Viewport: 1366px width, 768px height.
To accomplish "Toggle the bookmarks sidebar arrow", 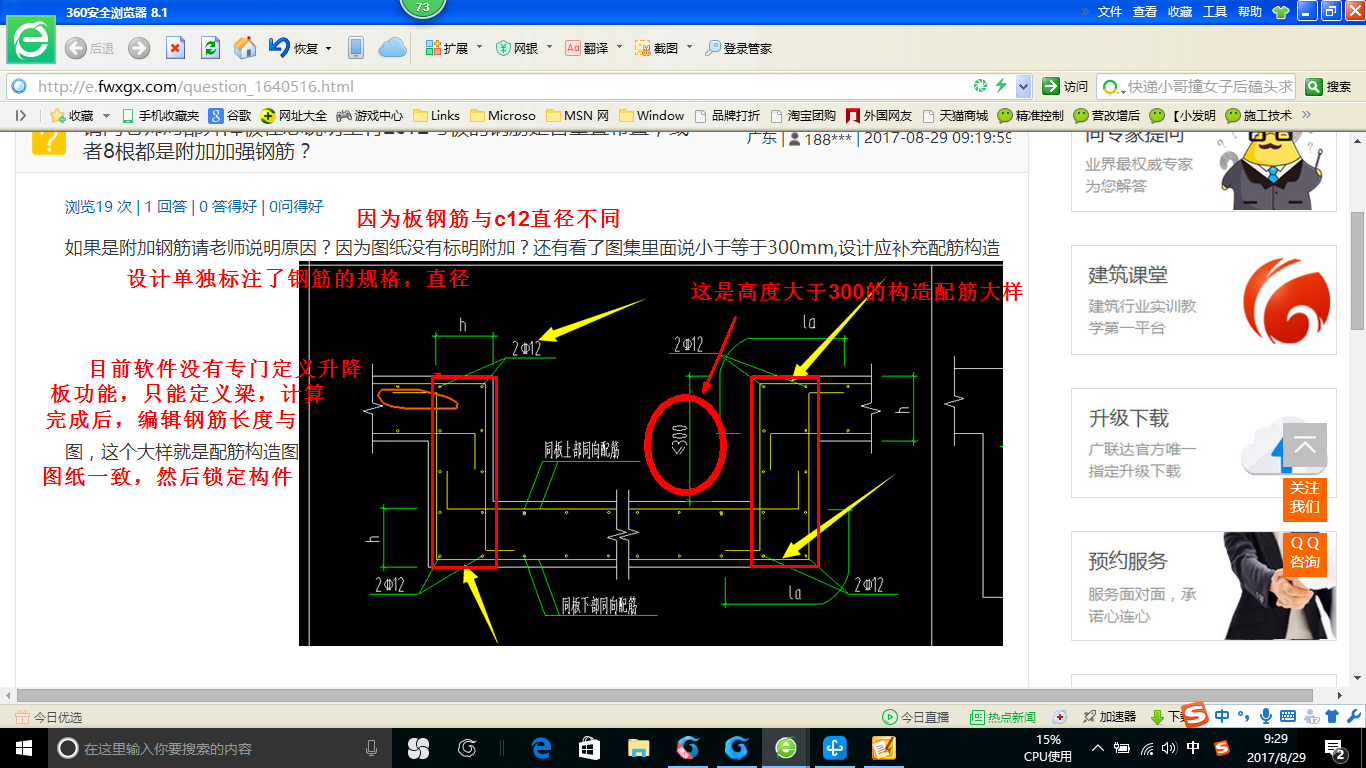I will pos(20,115).
